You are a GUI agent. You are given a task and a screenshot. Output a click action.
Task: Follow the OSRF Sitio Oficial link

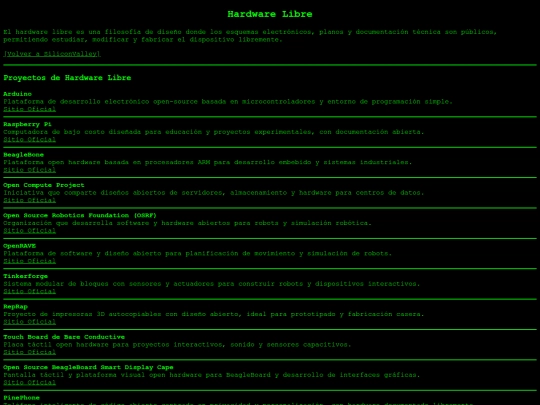click(x=30, y=231)
